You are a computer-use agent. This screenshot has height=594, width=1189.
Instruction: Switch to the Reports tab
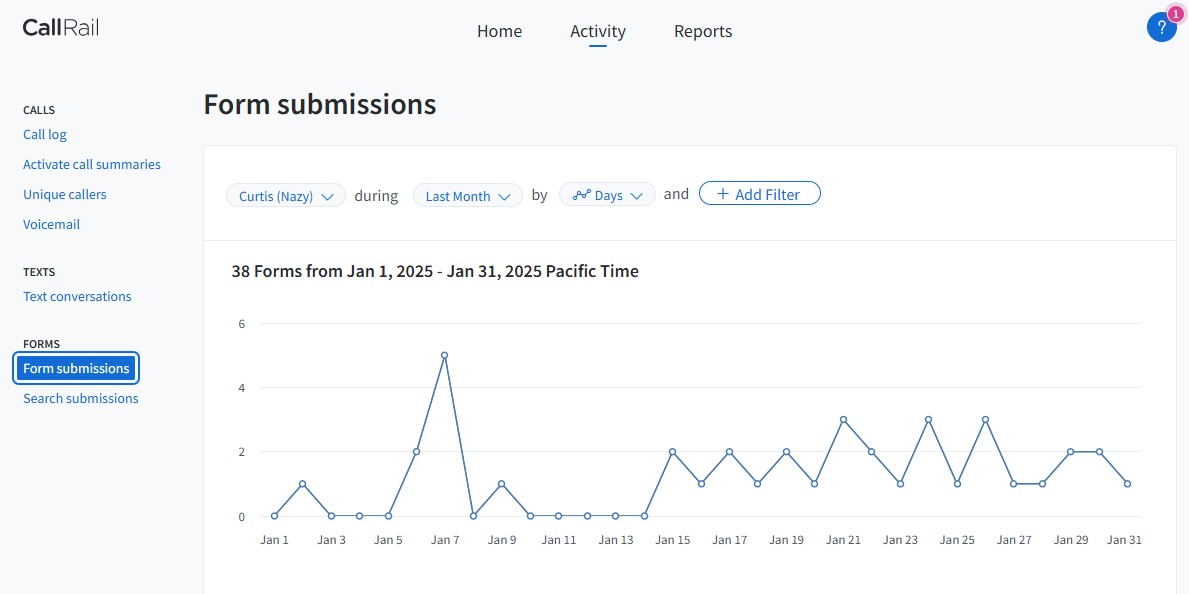[703, 31]
